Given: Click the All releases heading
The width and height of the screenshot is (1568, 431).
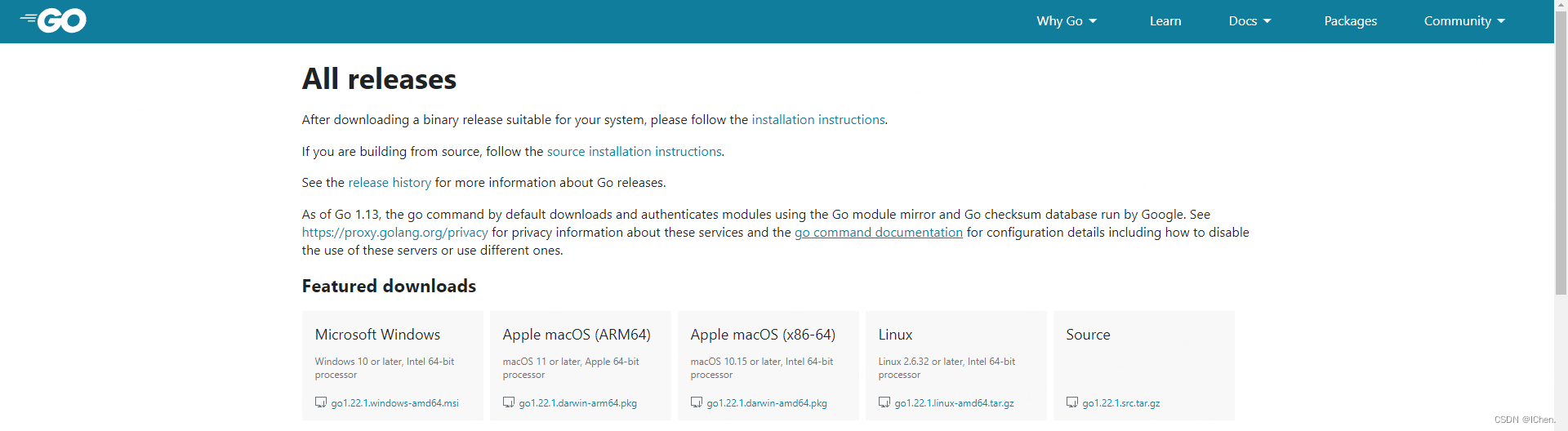Looking at the screenshot, I should [x=379, y=79].
